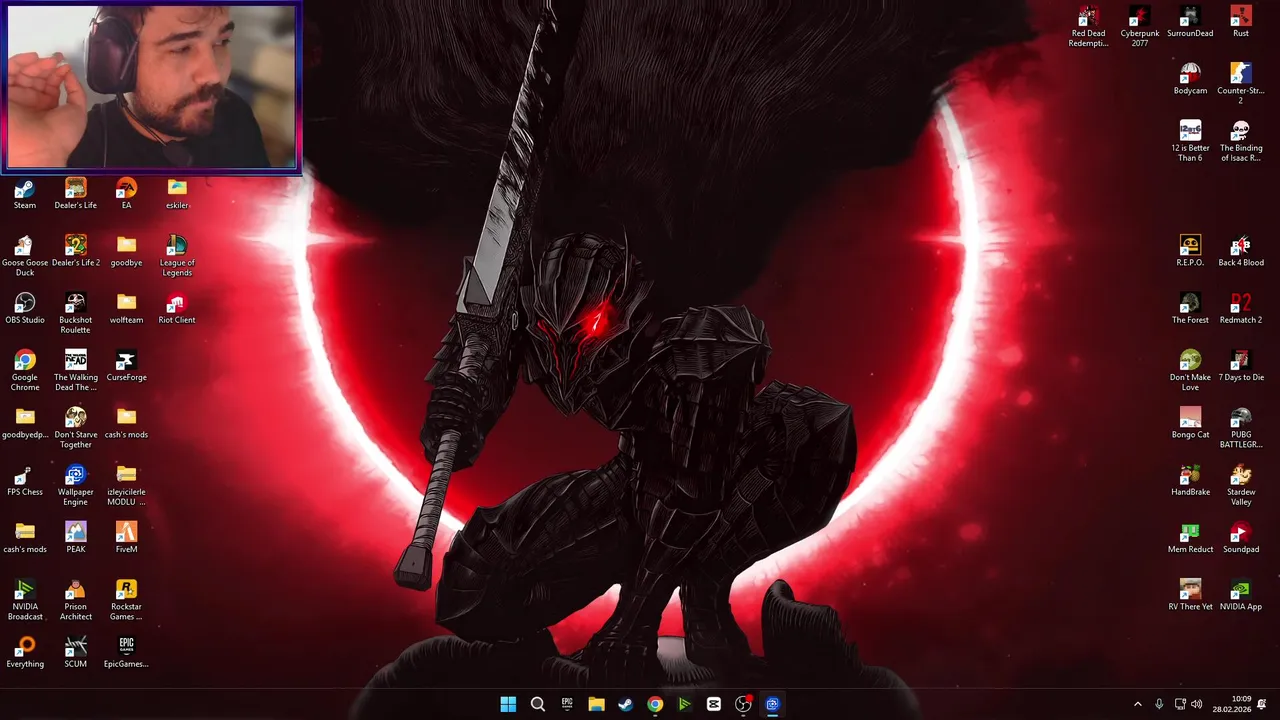Open EpicGames desktop shortcut

tap(126, 652)
